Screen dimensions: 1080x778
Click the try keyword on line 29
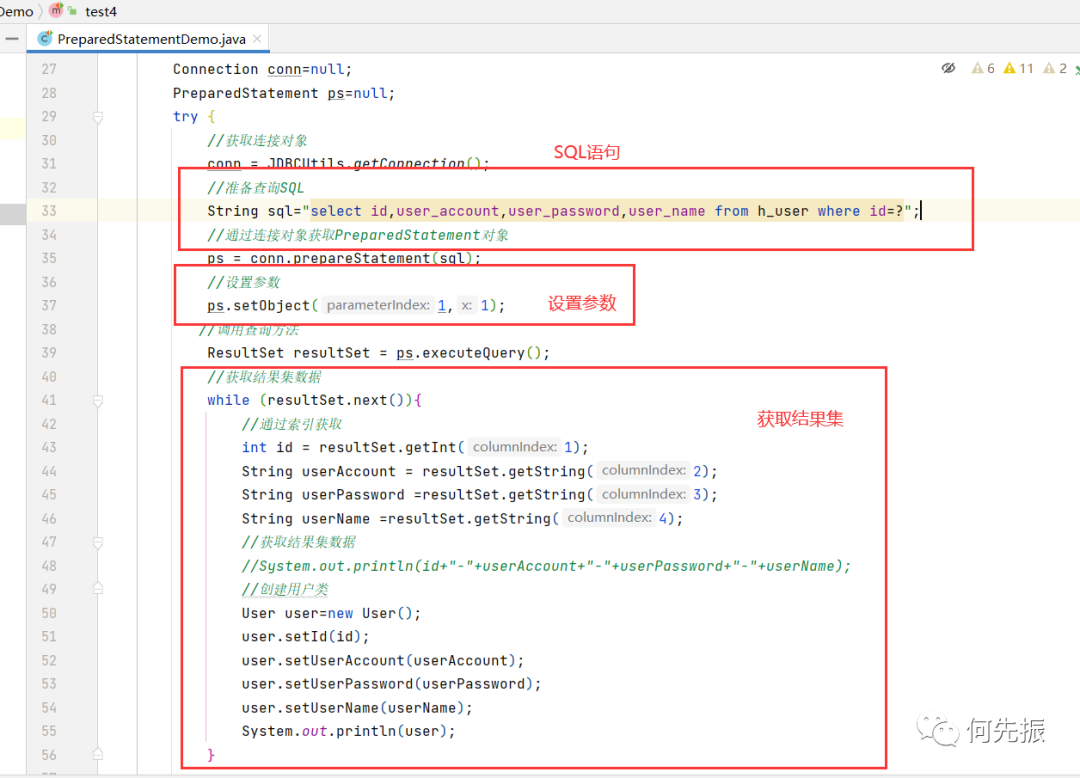[x=185, y=117]
